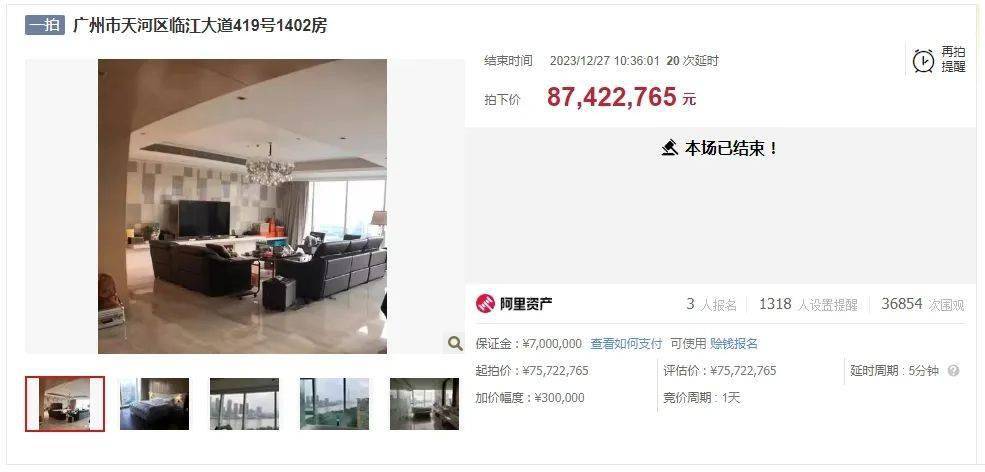Select the city skyline window thumbnail
The image size is (985, 472).
point(244,404)
